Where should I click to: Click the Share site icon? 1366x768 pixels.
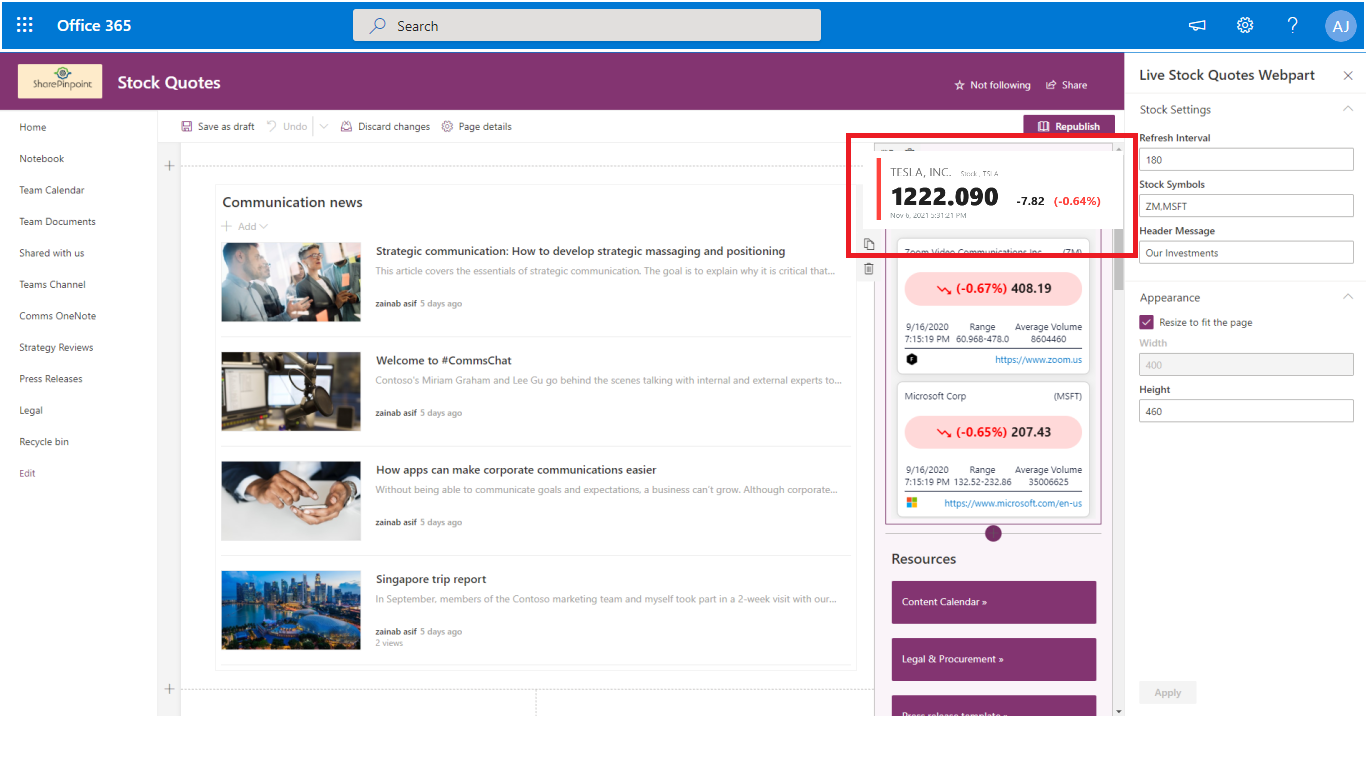pyautogui.click(x=1051, y=85)
